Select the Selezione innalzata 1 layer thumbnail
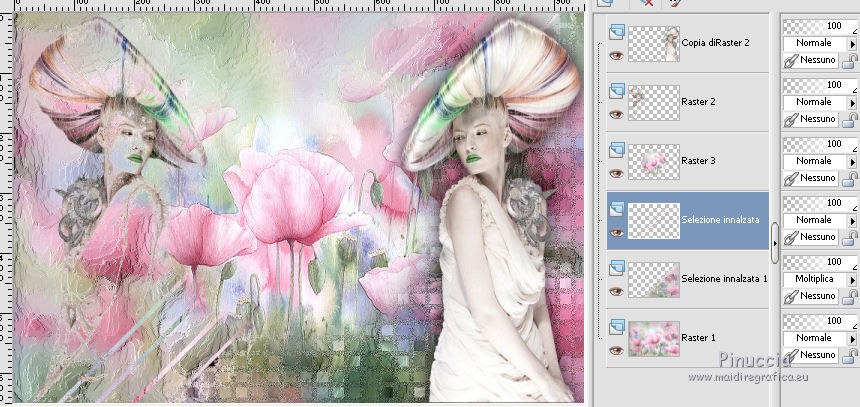This screenshot has width=860, height=407. pyautogui.click(x=654, y=280)
